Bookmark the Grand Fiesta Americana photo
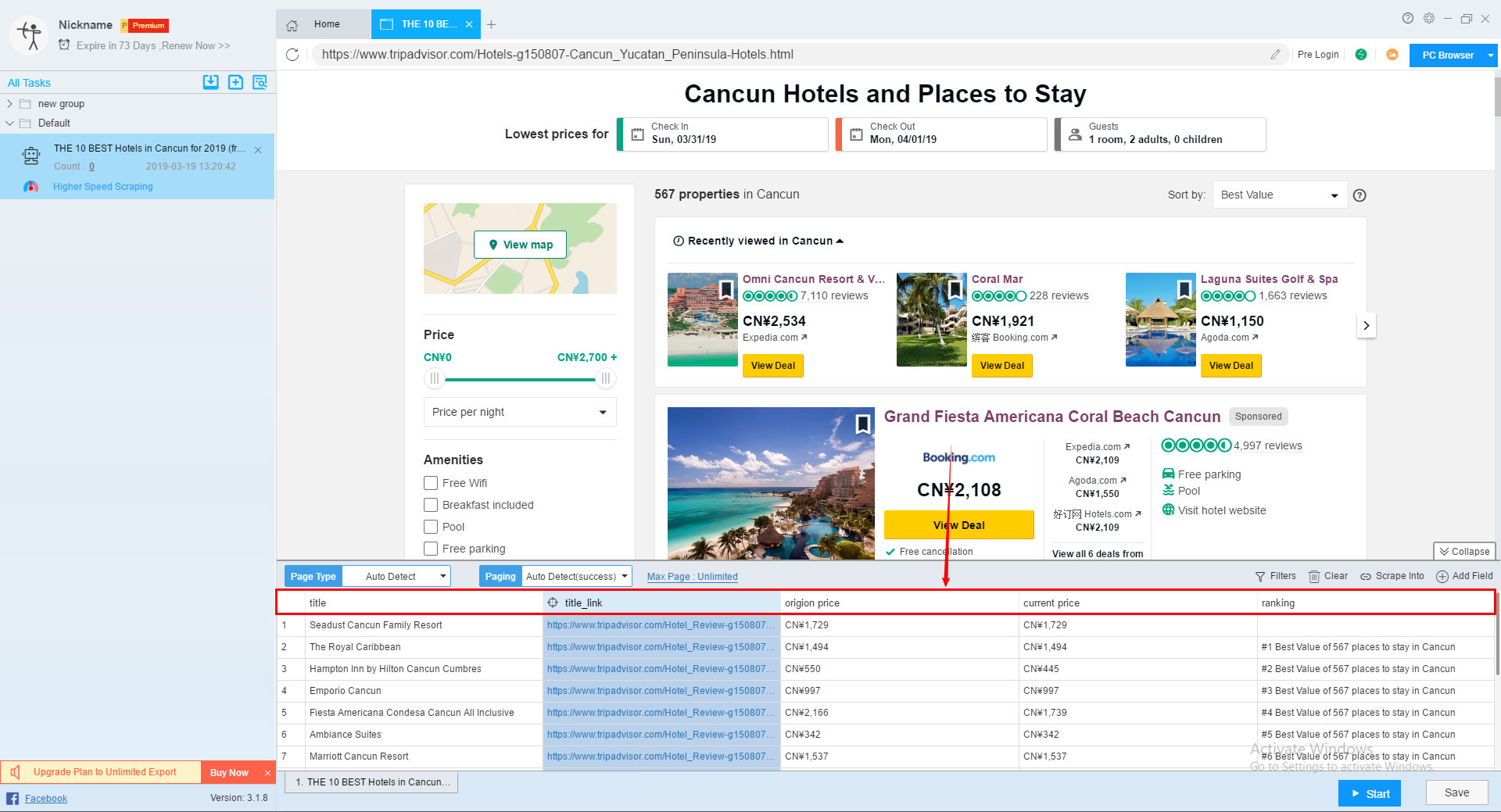The height and width of the screenshot is (812, 1501). [862, 424]
